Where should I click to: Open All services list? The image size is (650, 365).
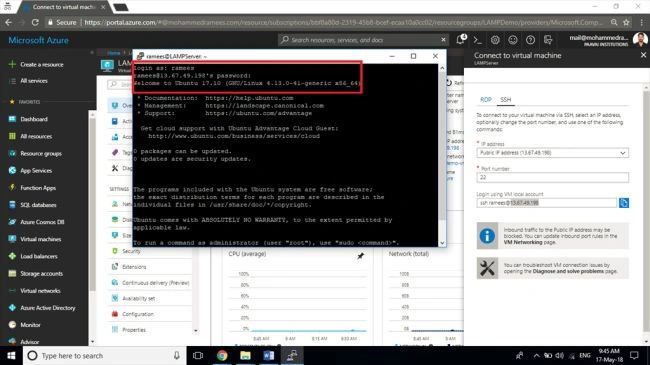34,80
